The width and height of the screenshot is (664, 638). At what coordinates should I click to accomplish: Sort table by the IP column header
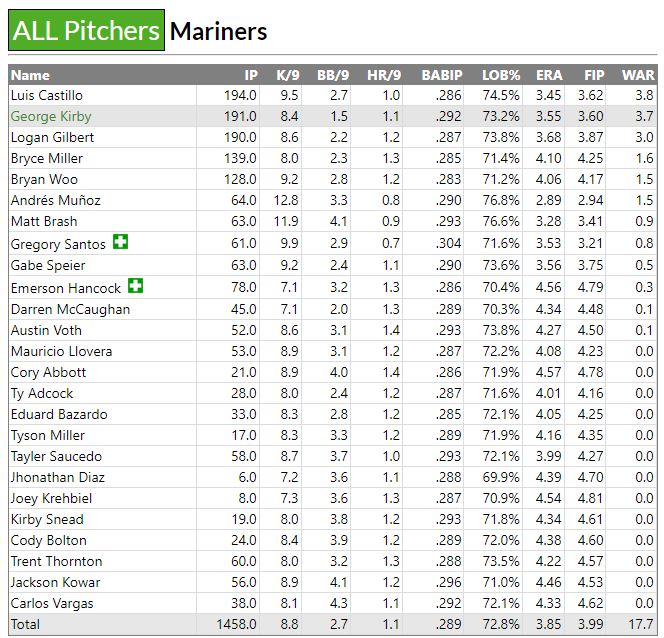coord(250,75)
